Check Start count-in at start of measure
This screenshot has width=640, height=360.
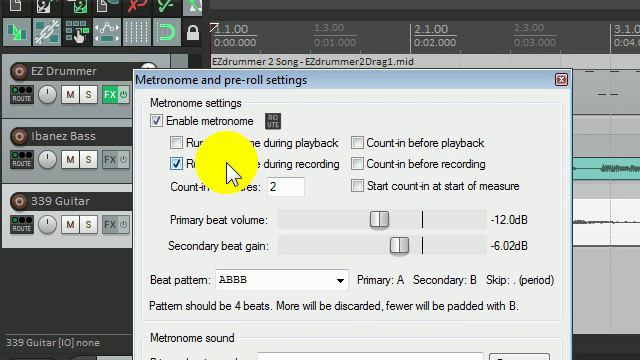[x=357, y=186]
